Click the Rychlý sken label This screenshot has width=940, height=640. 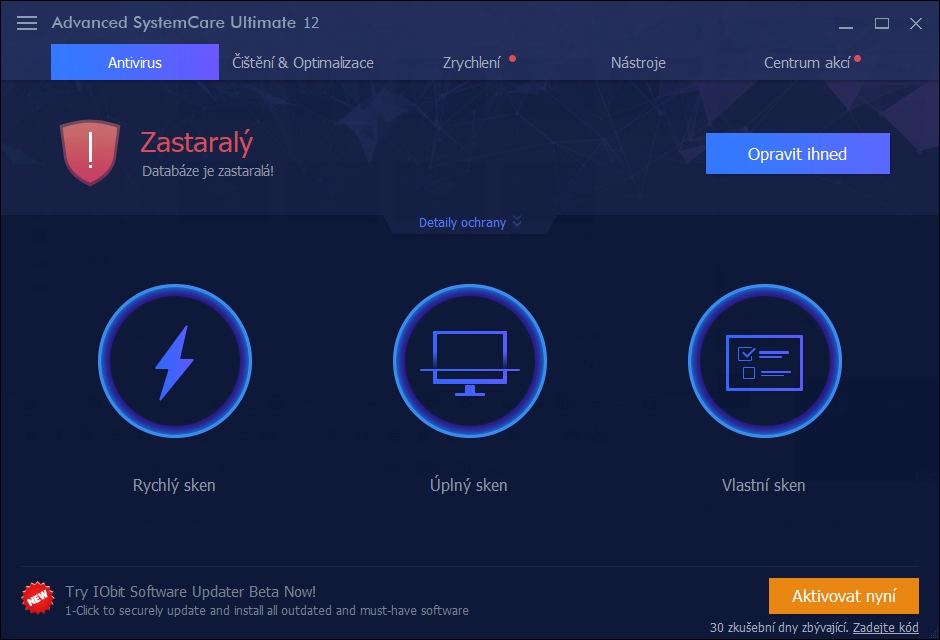[174, 485]
